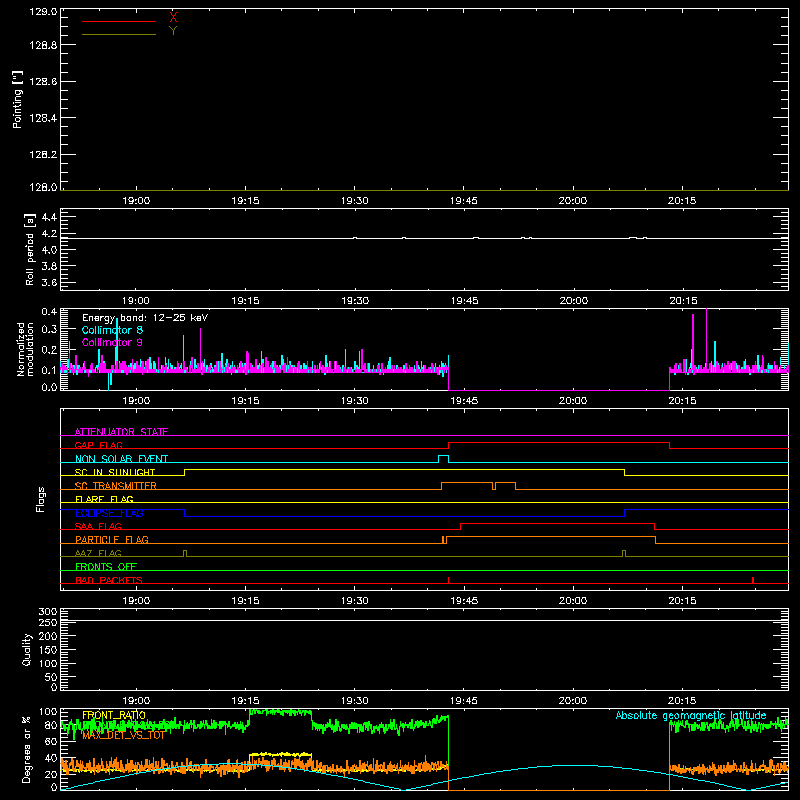
Task: Click the 19:30 label below the modulation plot
Action: coord(355,401)
